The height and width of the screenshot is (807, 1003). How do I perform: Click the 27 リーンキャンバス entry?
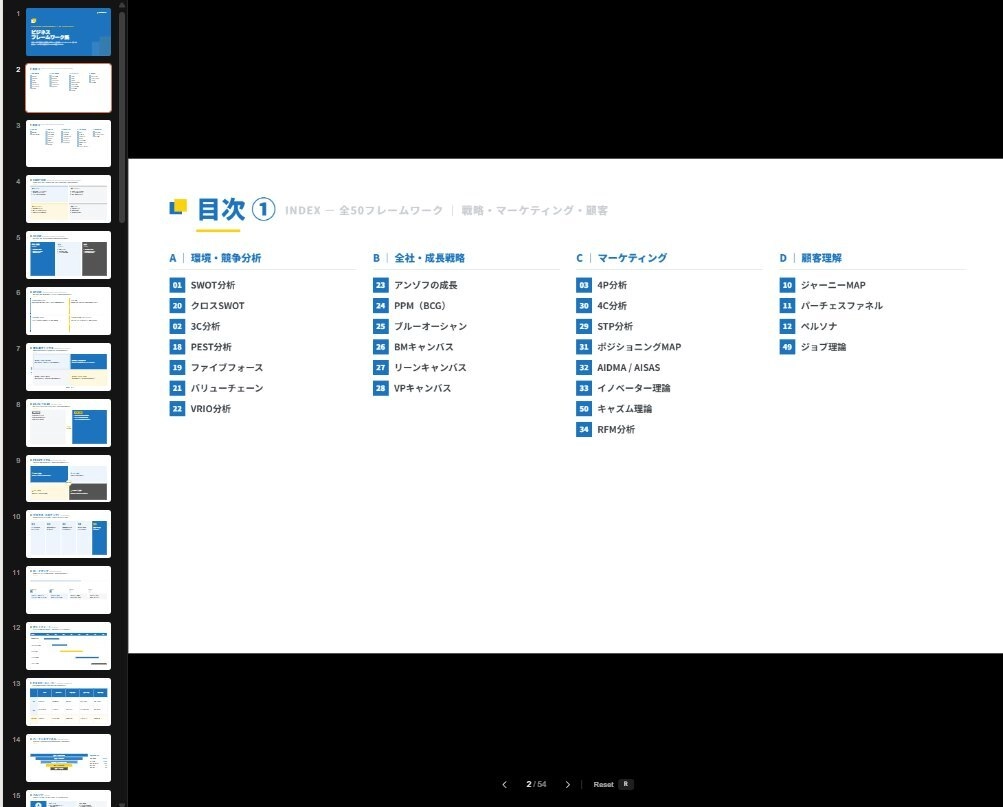[420, 368]
